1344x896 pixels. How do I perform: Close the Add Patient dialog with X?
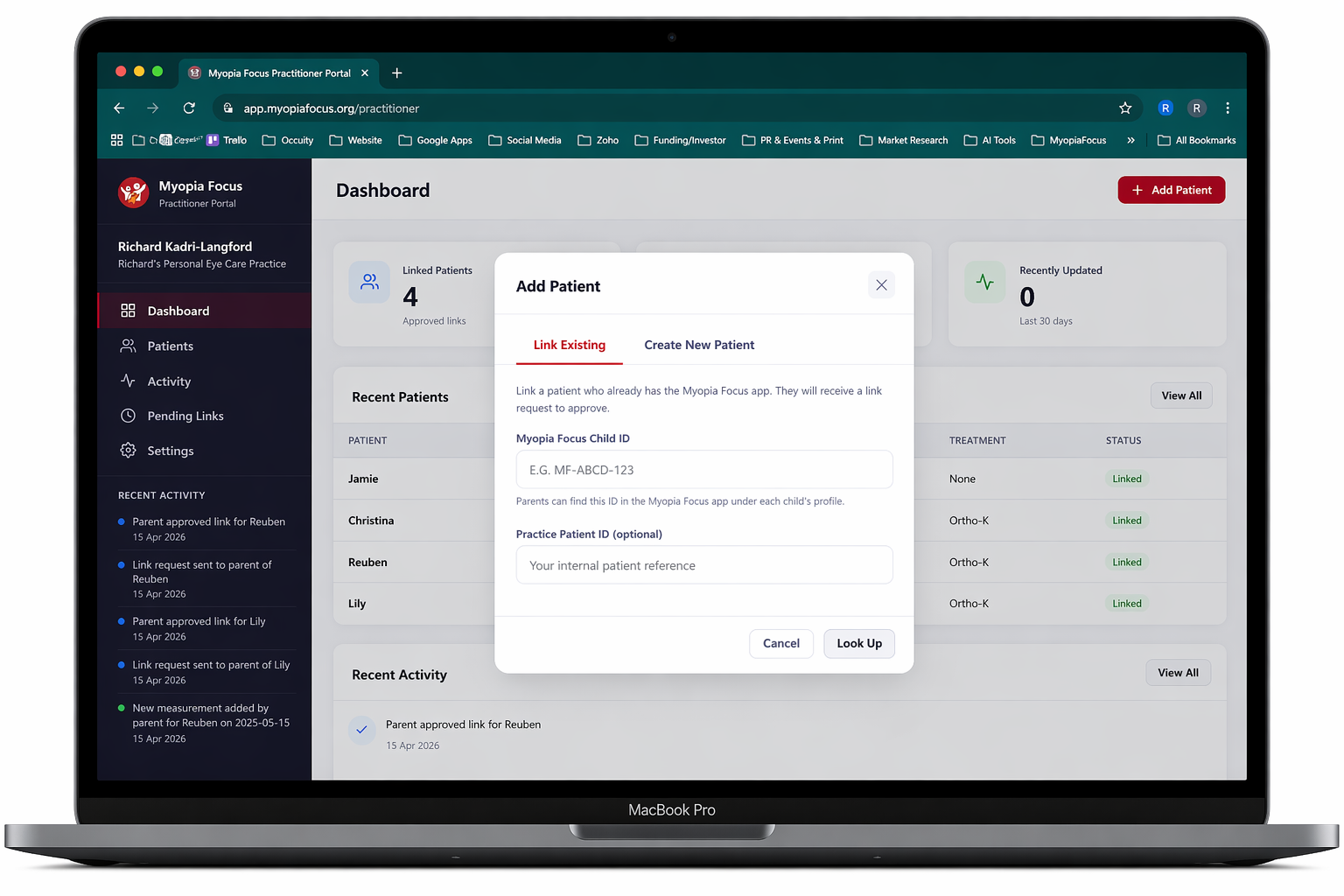[881, 285]
